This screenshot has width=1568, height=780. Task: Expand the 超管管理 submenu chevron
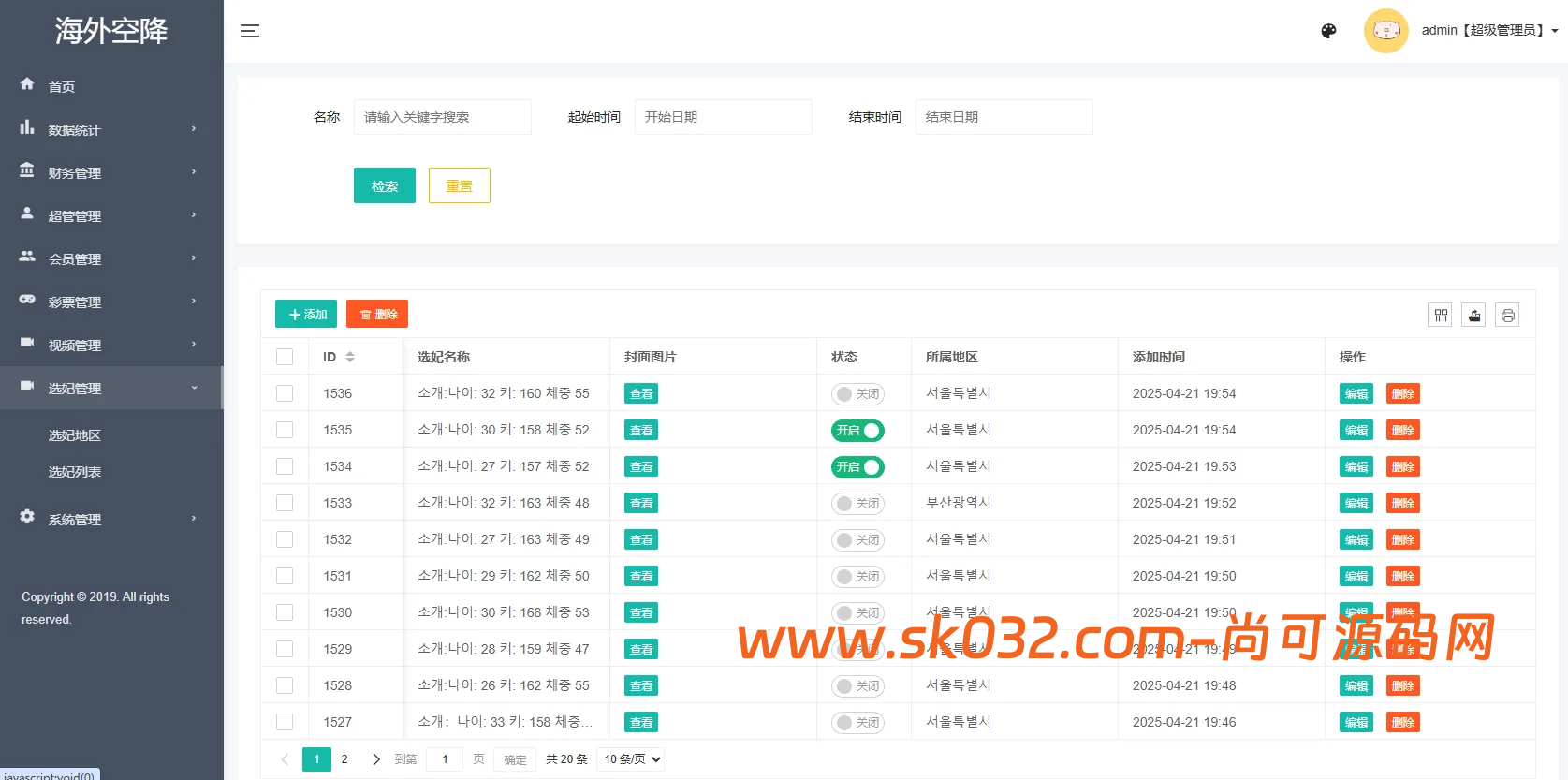194,215
